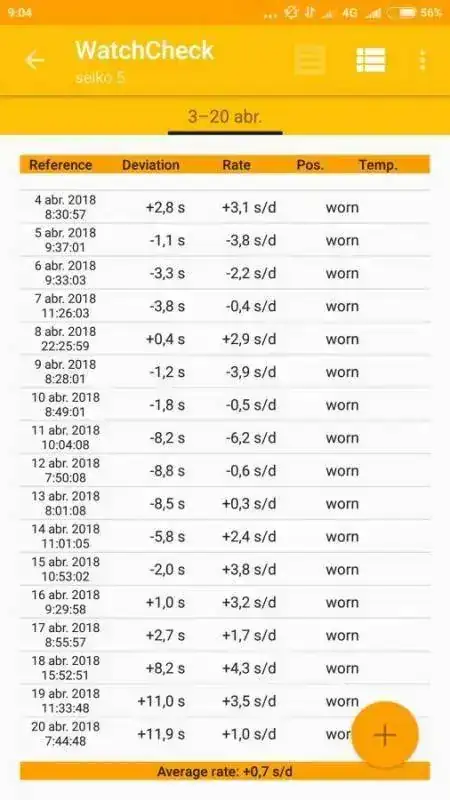Select the white table view icon
Image resolution: width=450 pixels, height=800 pixels.
pos(371,60)
